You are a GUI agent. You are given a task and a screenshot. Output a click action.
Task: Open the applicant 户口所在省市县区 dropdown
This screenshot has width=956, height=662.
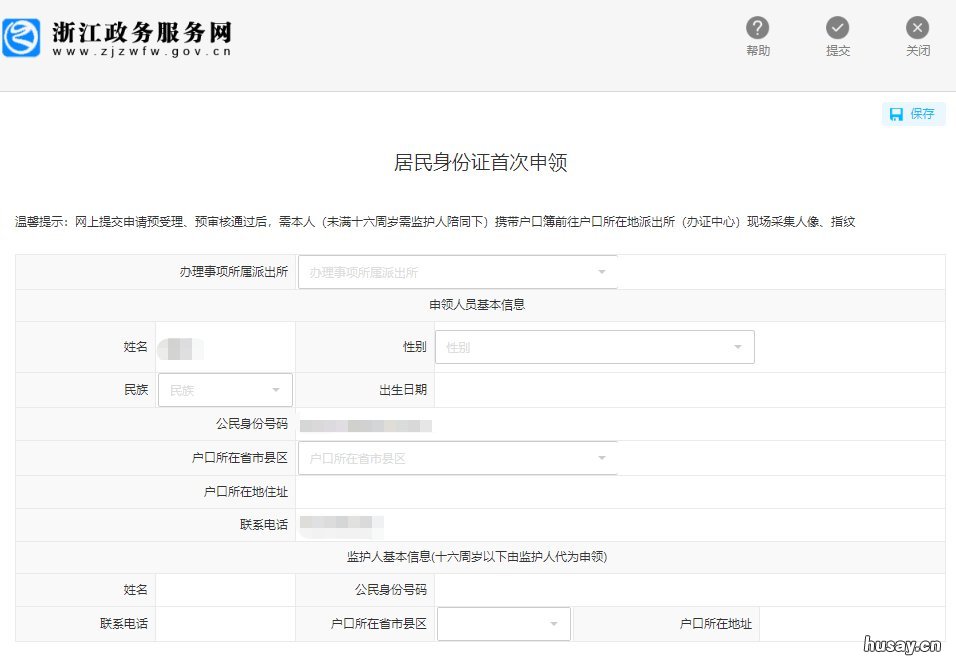[457, 457]
